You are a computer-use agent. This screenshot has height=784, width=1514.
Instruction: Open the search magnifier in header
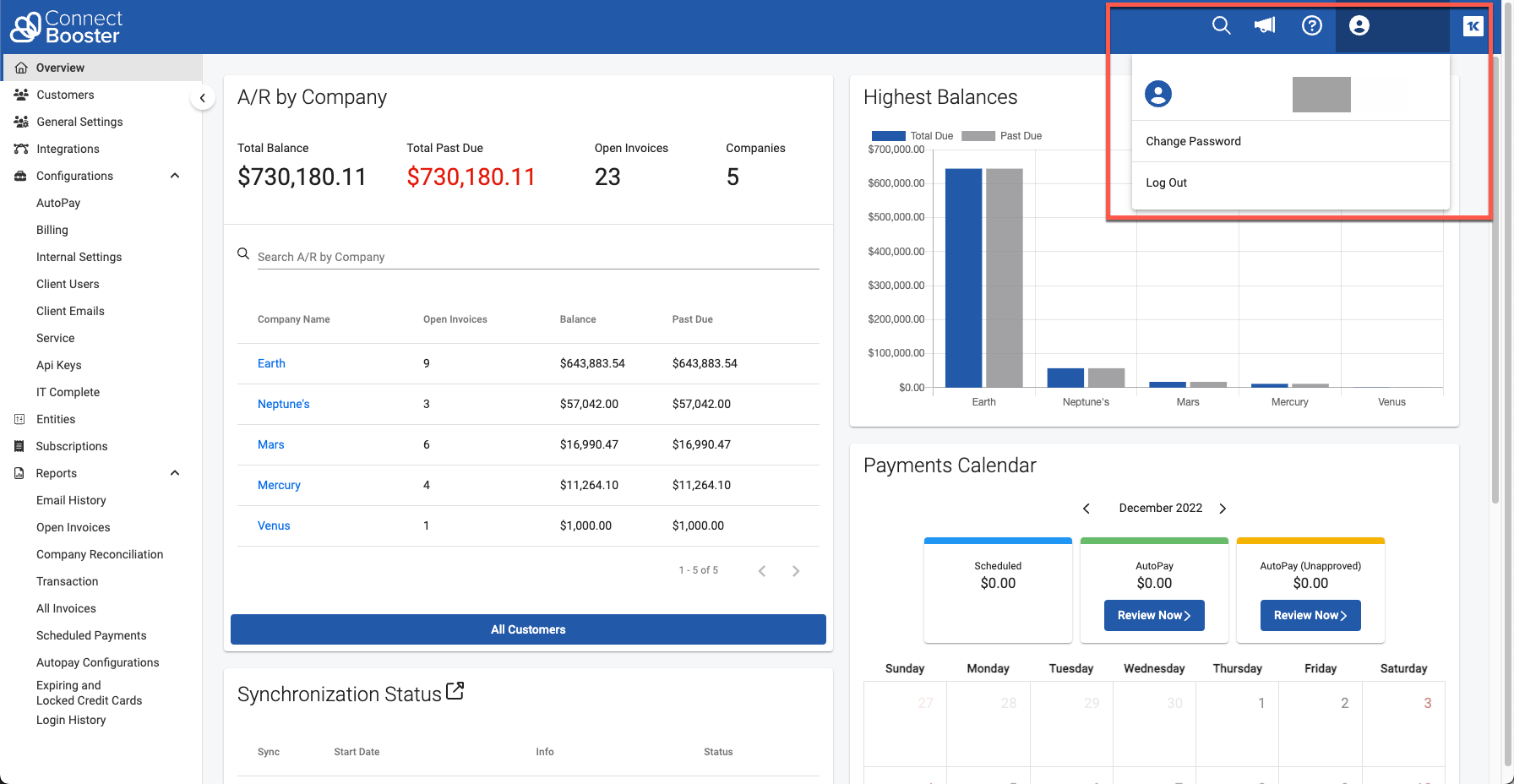pyautogui.click(x=1221, y=25)
